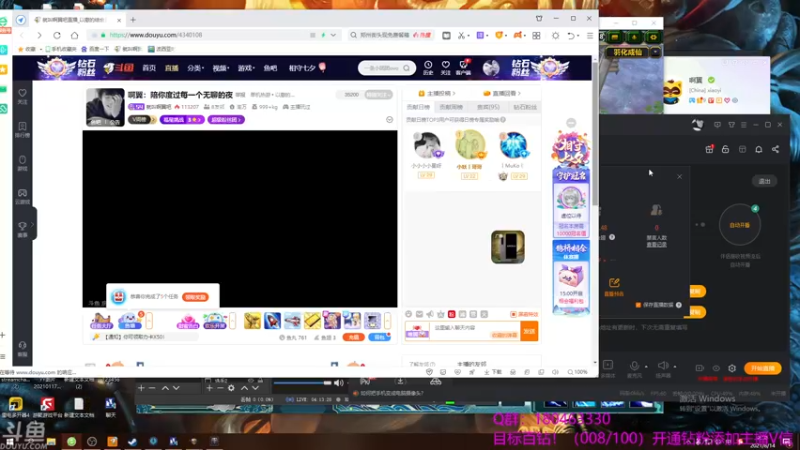Click the browser forward arrow
Image resolution: width=800 pixels, height=450 pixels.
tap(39, 35)
